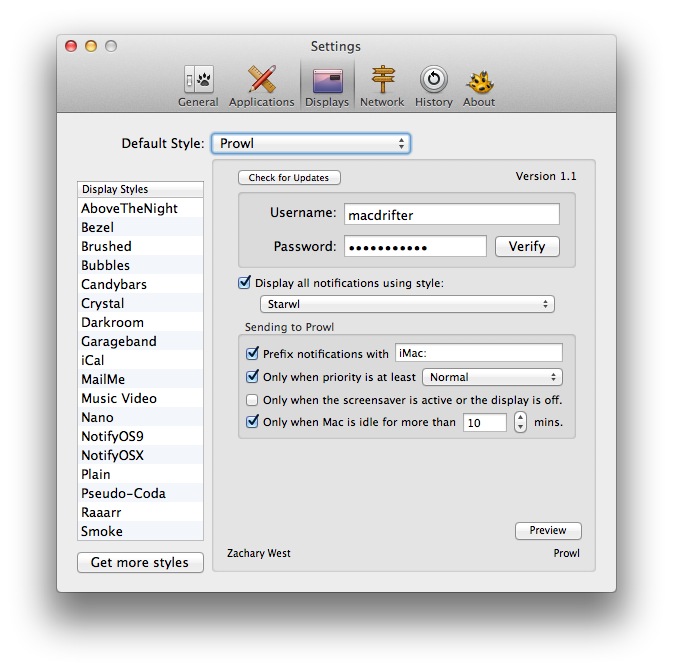Select the Garageband display style

(140, 341)
